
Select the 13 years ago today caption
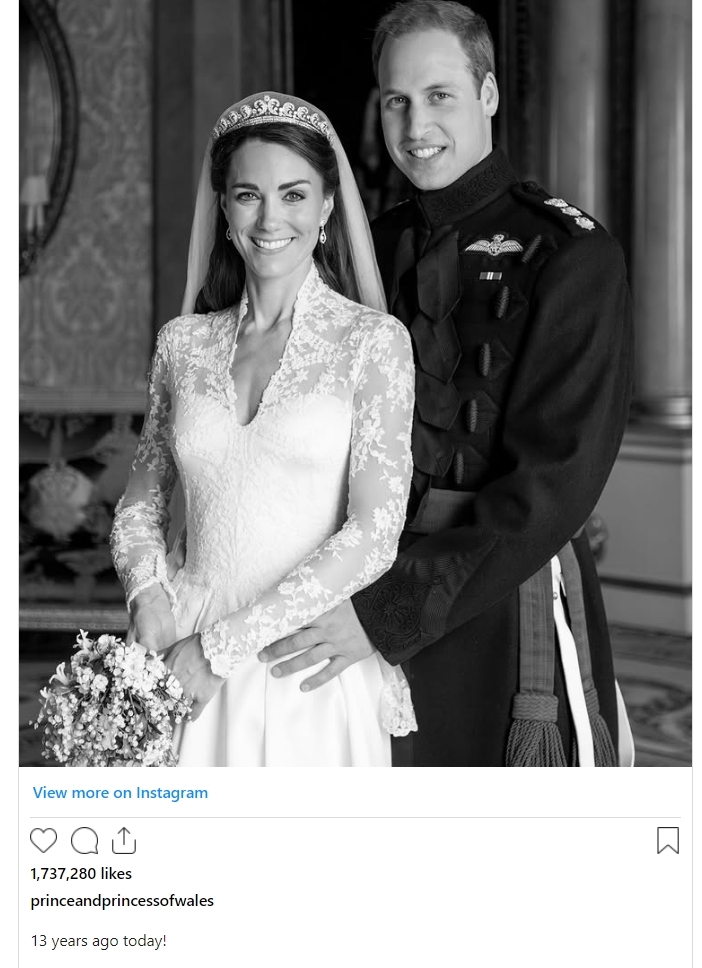[x=99, y=941]
